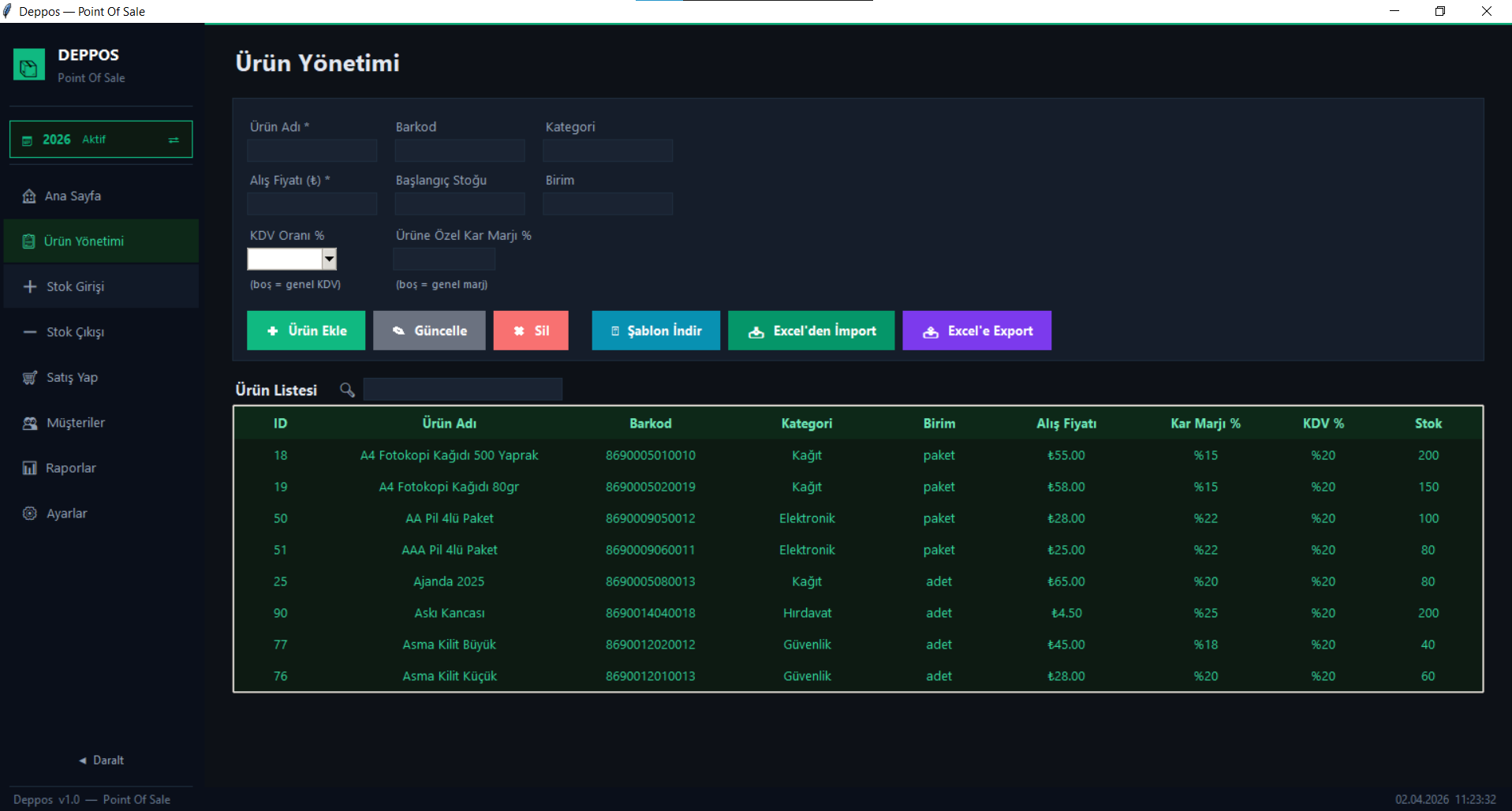This screenshot has width=1512, height=811.
Task: Click the people icon beside Müşteriler
Action: click(30, 424)
